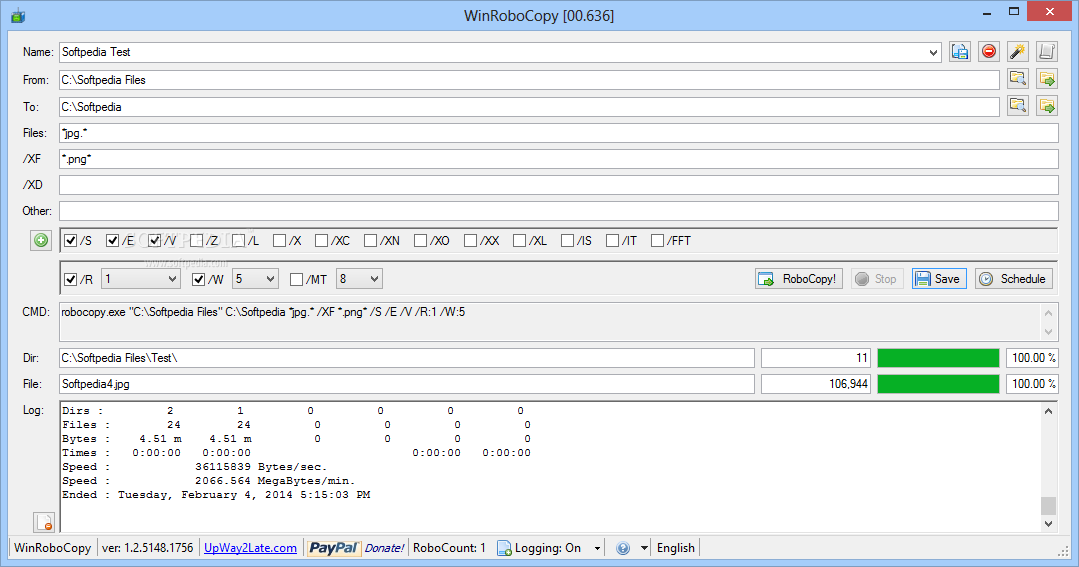The height and width of the screenshot is (567, 1079).
Task: Enable the /XX checkbox
Action: point(471,241)
